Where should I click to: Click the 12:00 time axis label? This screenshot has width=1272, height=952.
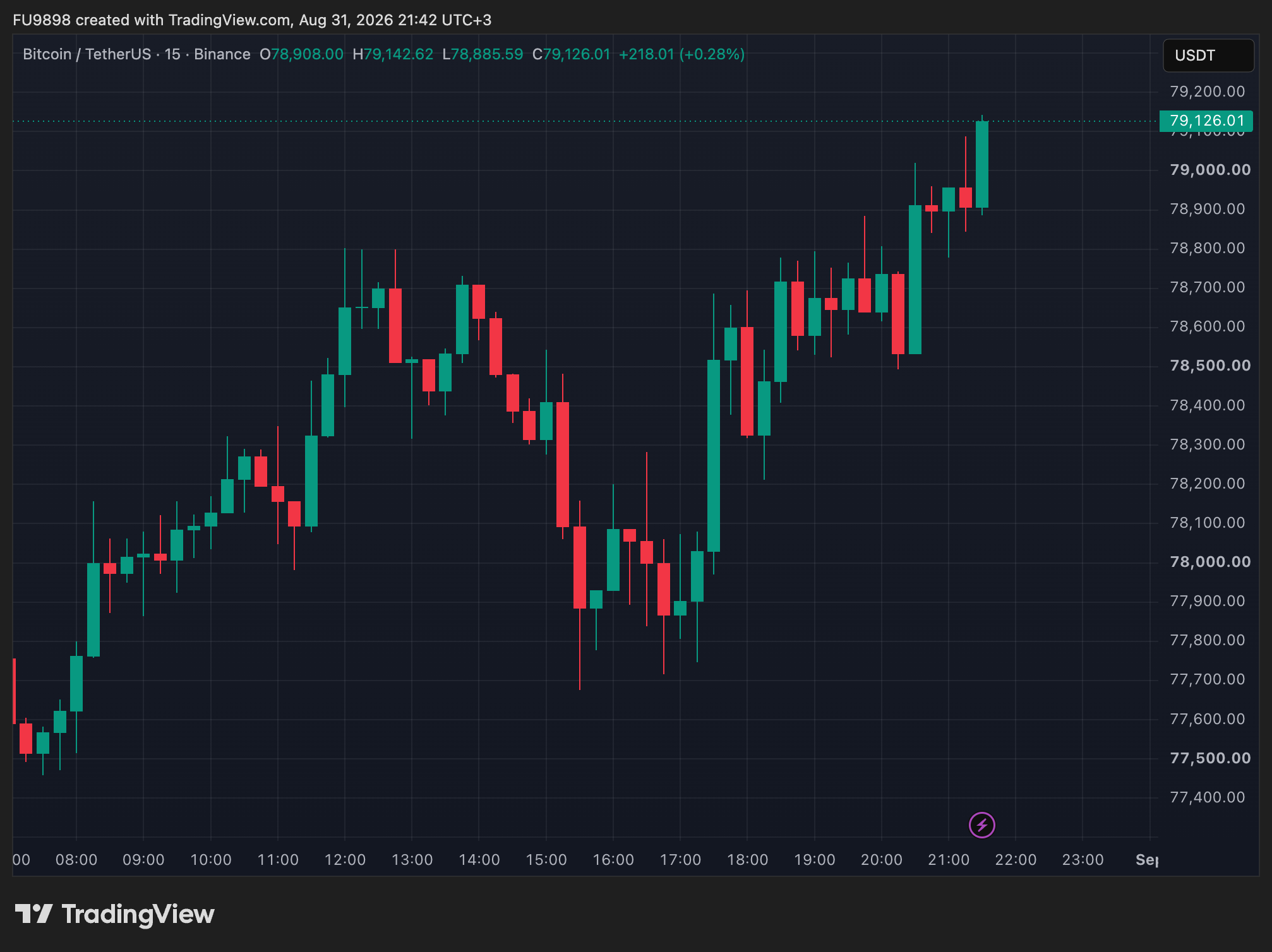click(x=345, y=860)
